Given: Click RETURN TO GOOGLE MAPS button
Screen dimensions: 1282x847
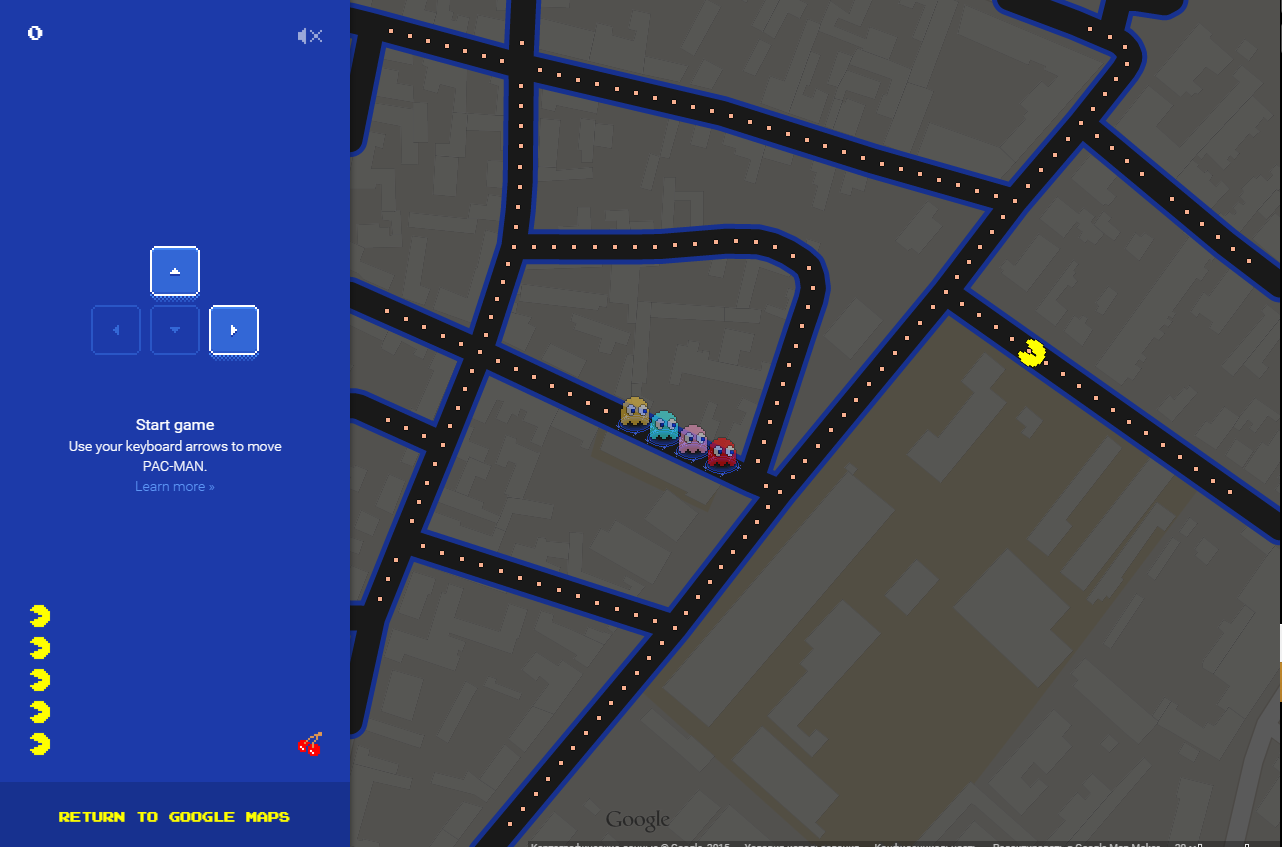Looking at the screenshot, I should click(174, 817).
